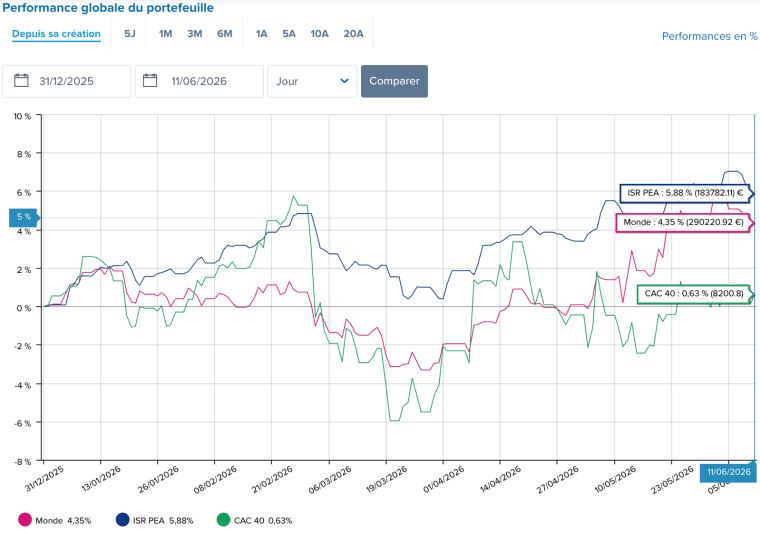Toggle the pink Monde legend swatch
Screen dimensions: 760x533
click(25, 520)
